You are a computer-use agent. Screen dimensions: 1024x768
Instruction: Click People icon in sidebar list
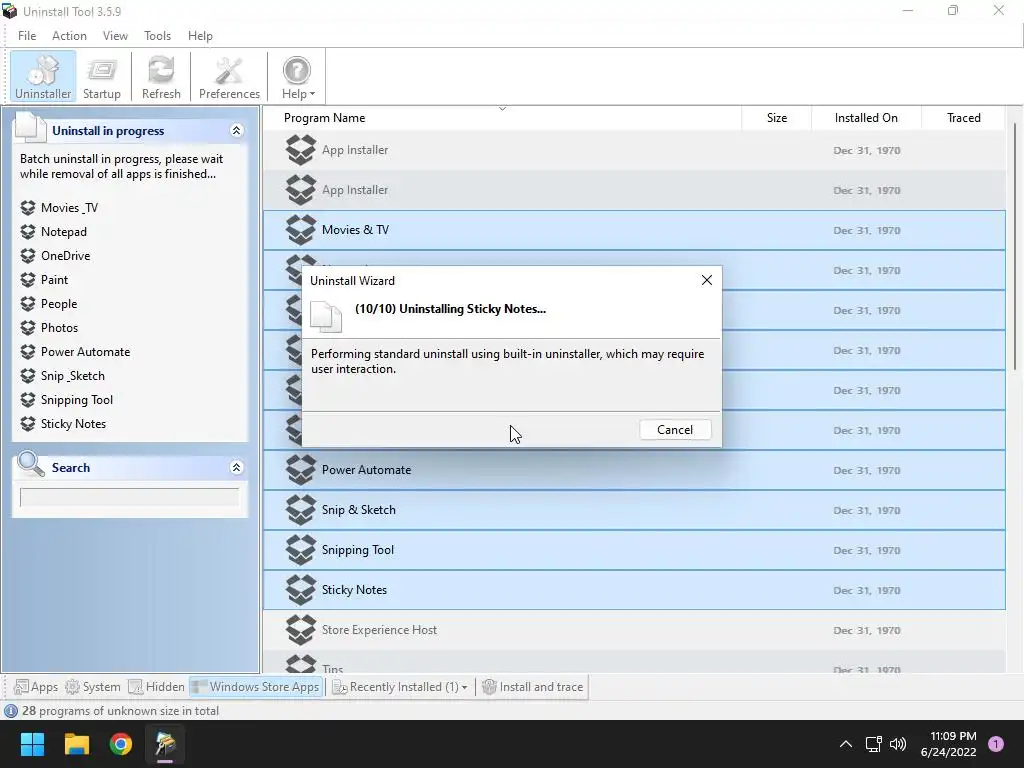click(x=27, y=304)
